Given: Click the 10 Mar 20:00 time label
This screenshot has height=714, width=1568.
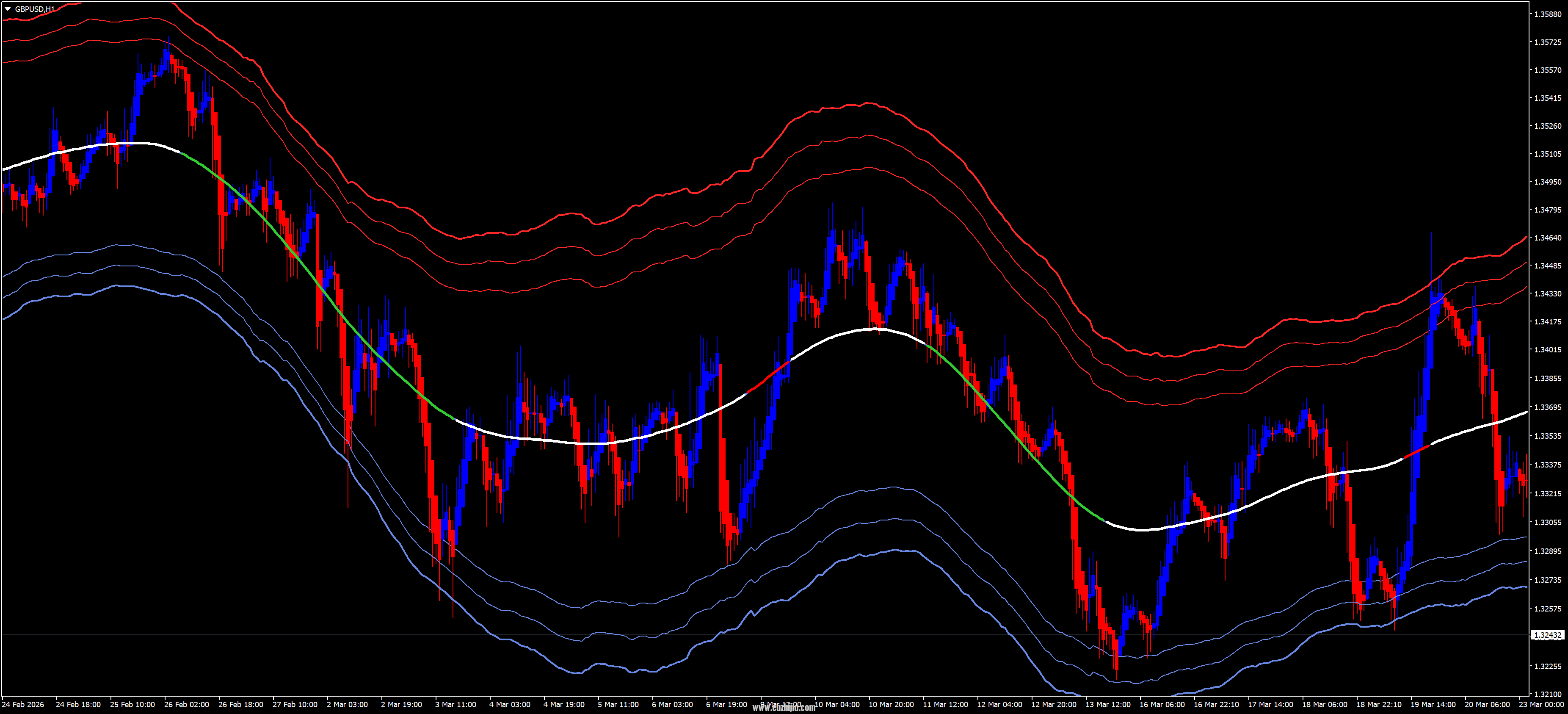Looking at the screenshot, I should [892, 704].
